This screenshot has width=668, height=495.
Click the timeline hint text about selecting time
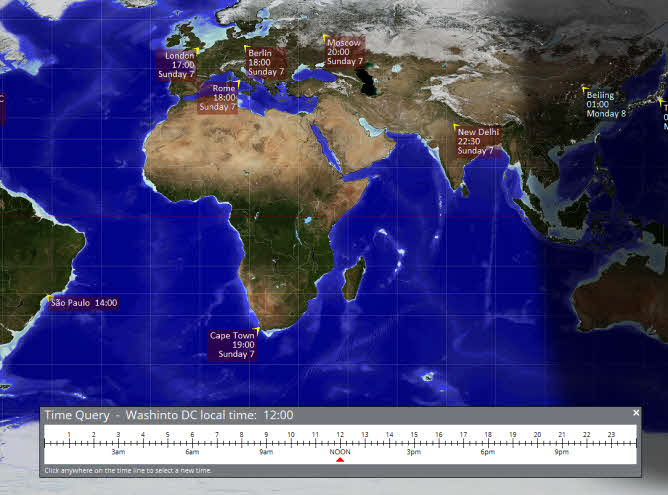pos(128,471)
